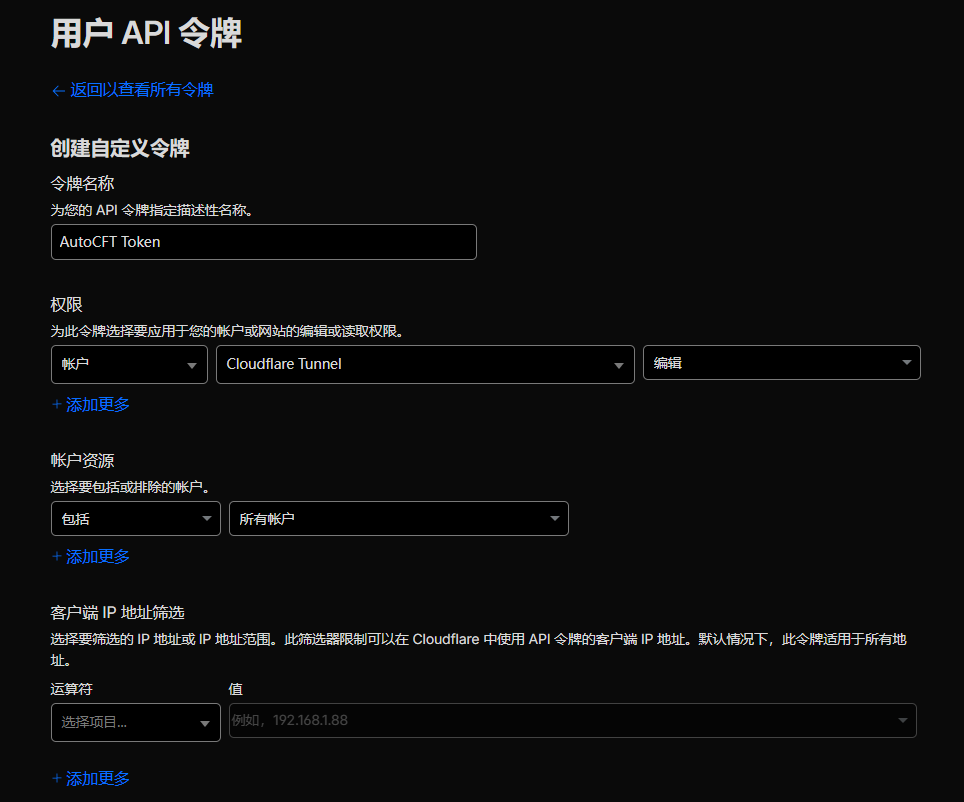Click the arrow icon in the Cloudflare Tunnel box
Screen dimensions: 964x802
pos(619,365)
